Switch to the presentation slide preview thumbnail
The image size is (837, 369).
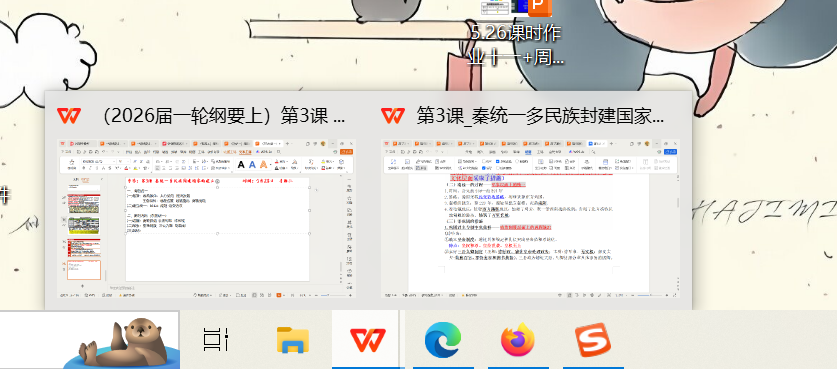point(207,218)
